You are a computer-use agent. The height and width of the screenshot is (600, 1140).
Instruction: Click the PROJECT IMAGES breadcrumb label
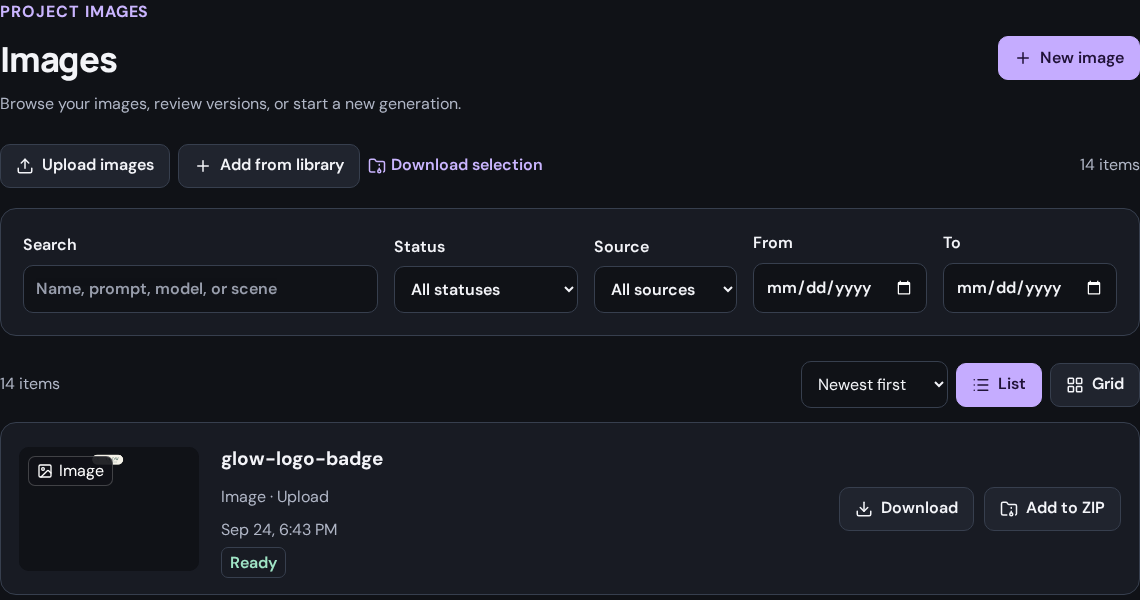[73, 12]
